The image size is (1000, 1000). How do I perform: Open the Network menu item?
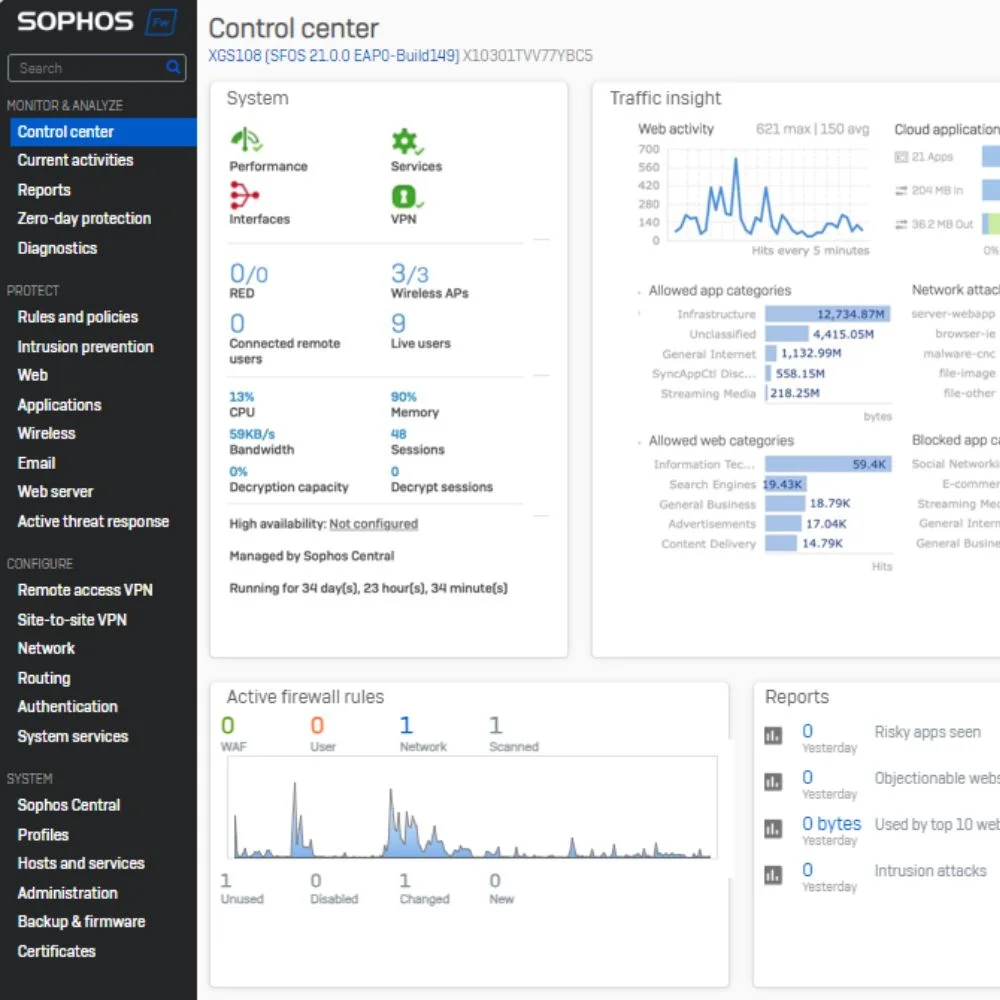(46, 649)
